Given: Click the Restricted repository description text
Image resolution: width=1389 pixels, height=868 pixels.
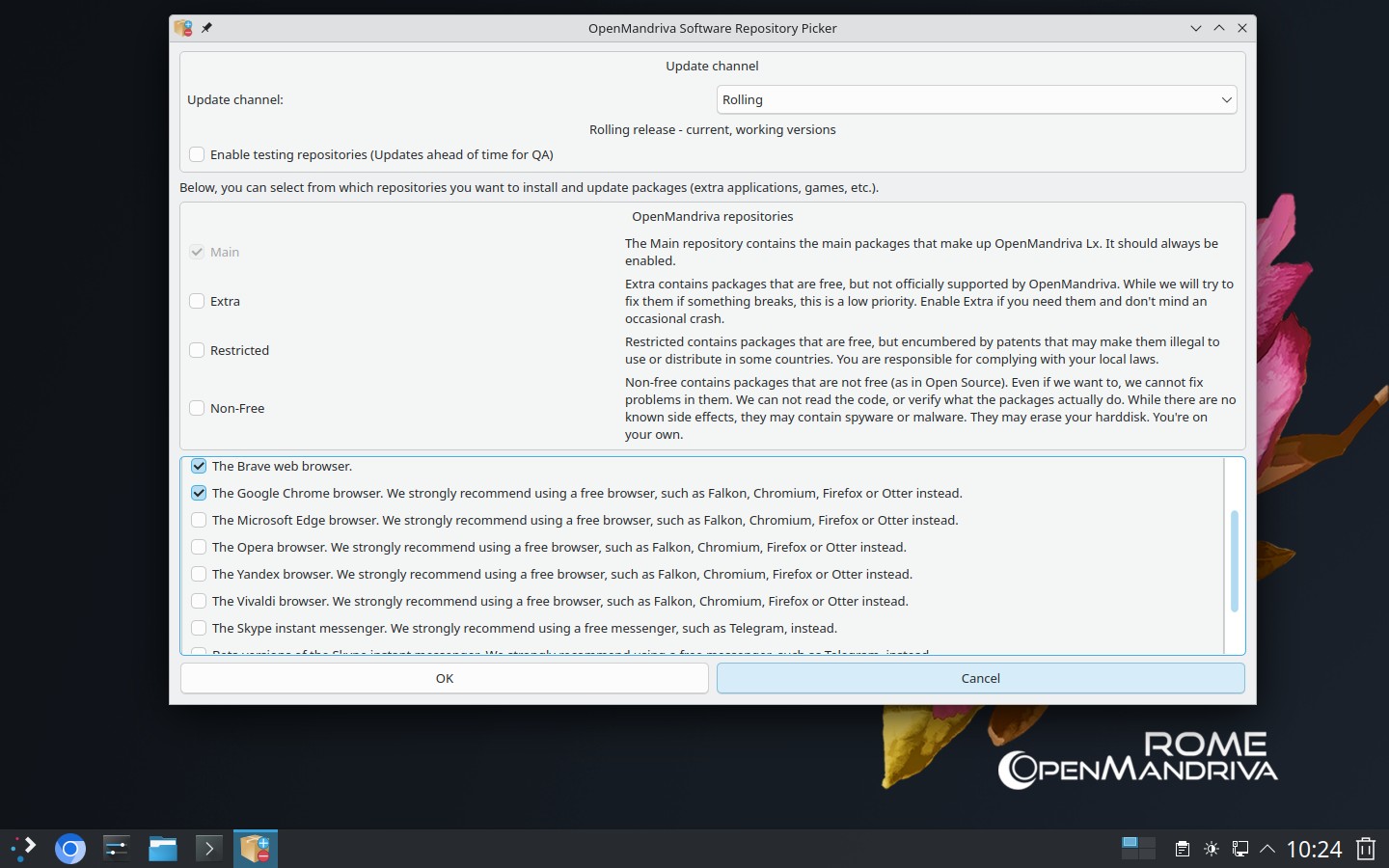Looking at the screenshot, I should (922, 350).
